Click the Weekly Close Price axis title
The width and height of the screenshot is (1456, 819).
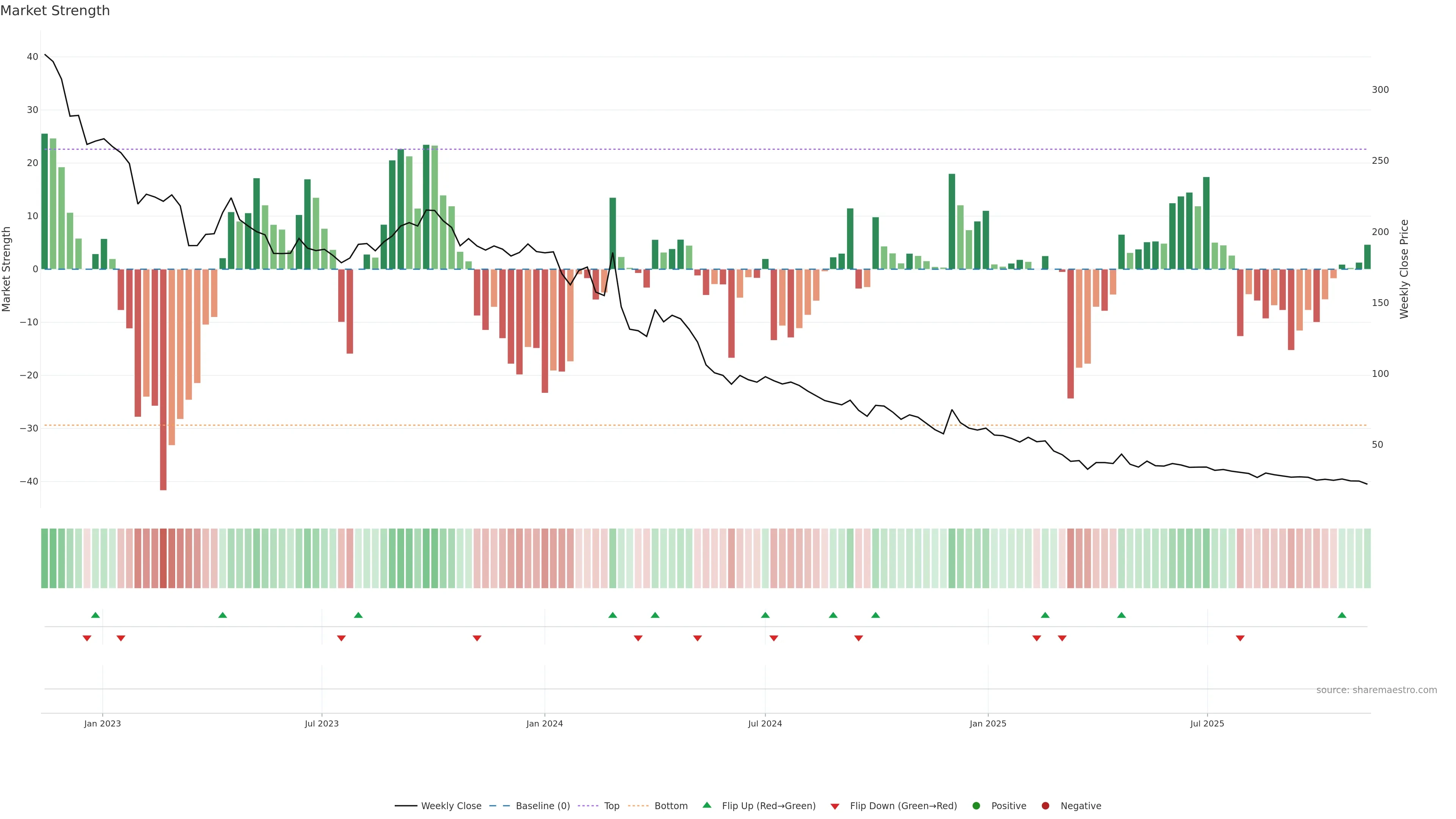point(1404,269)
